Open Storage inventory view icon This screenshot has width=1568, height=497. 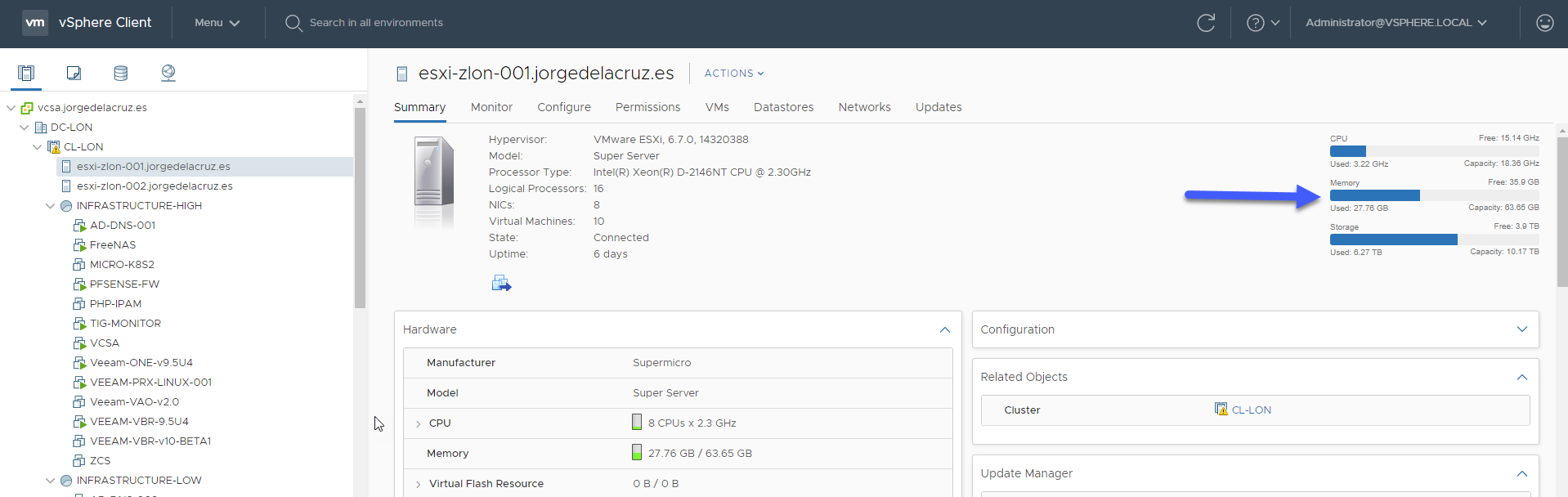(x=121, y=74)
